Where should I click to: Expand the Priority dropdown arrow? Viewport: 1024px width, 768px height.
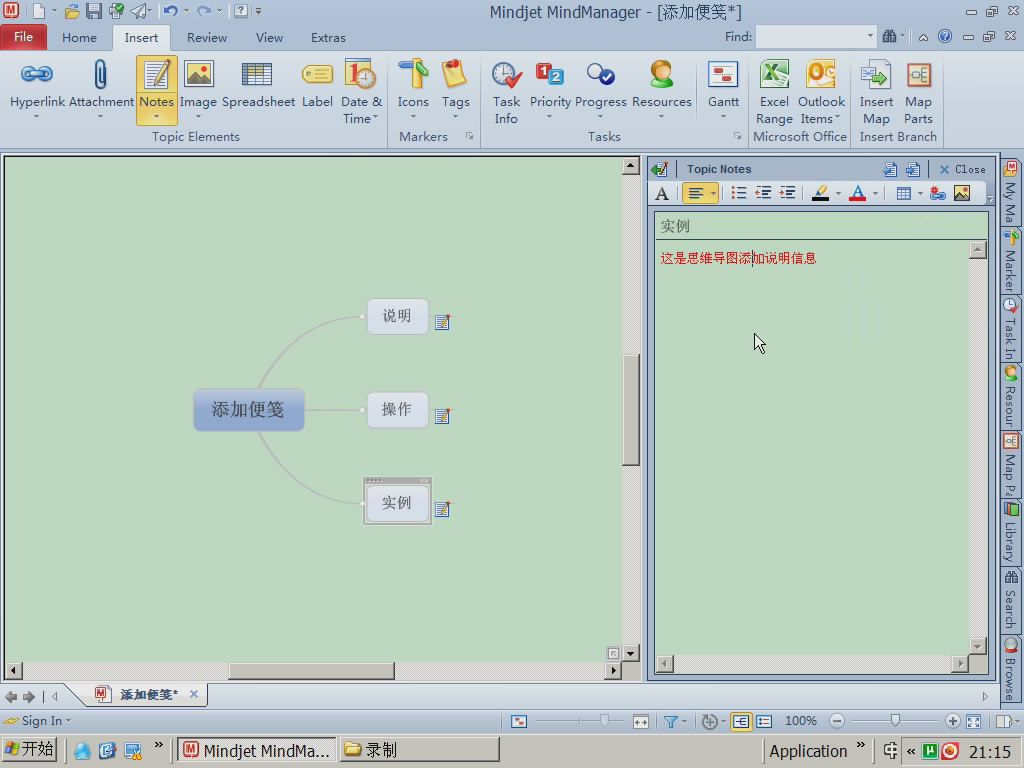click(549, 117)
